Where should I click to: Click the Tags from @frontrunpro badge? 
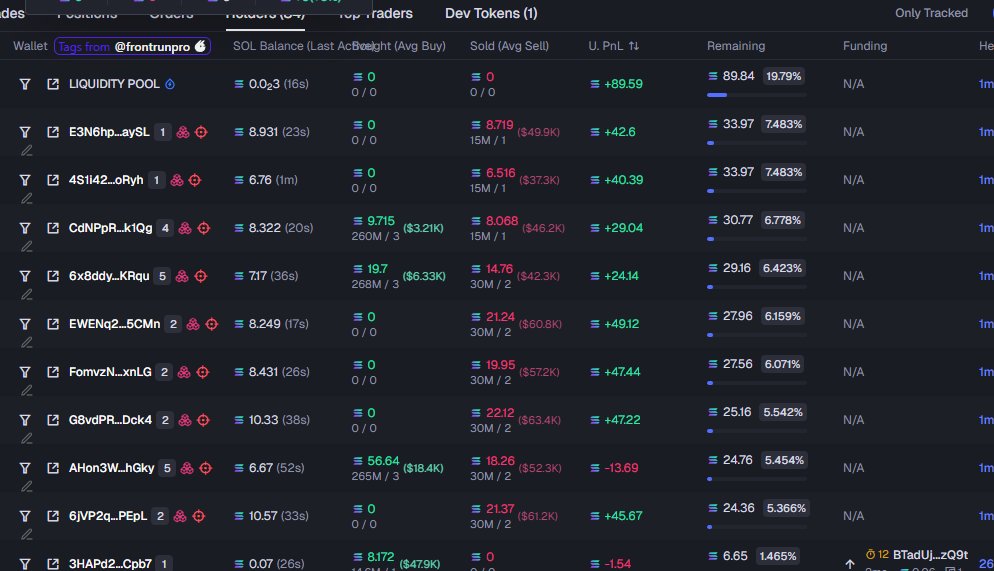(x=132, y=46)
